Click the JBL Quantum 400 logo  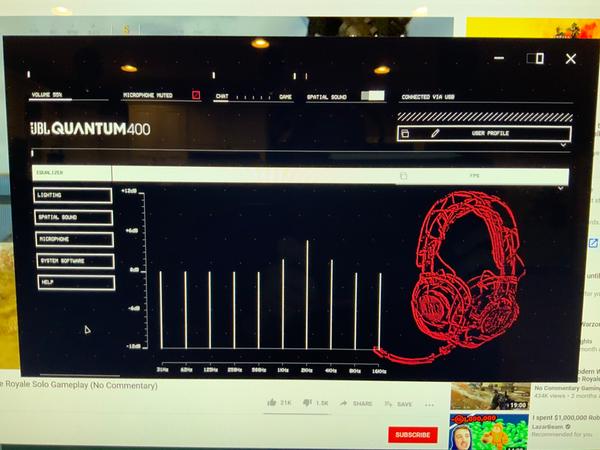tap(90, 129)
